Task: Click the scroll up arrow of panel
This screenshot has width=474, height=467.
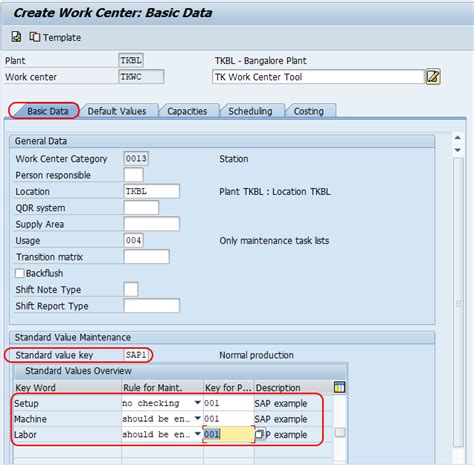Action: pos(458,138)
